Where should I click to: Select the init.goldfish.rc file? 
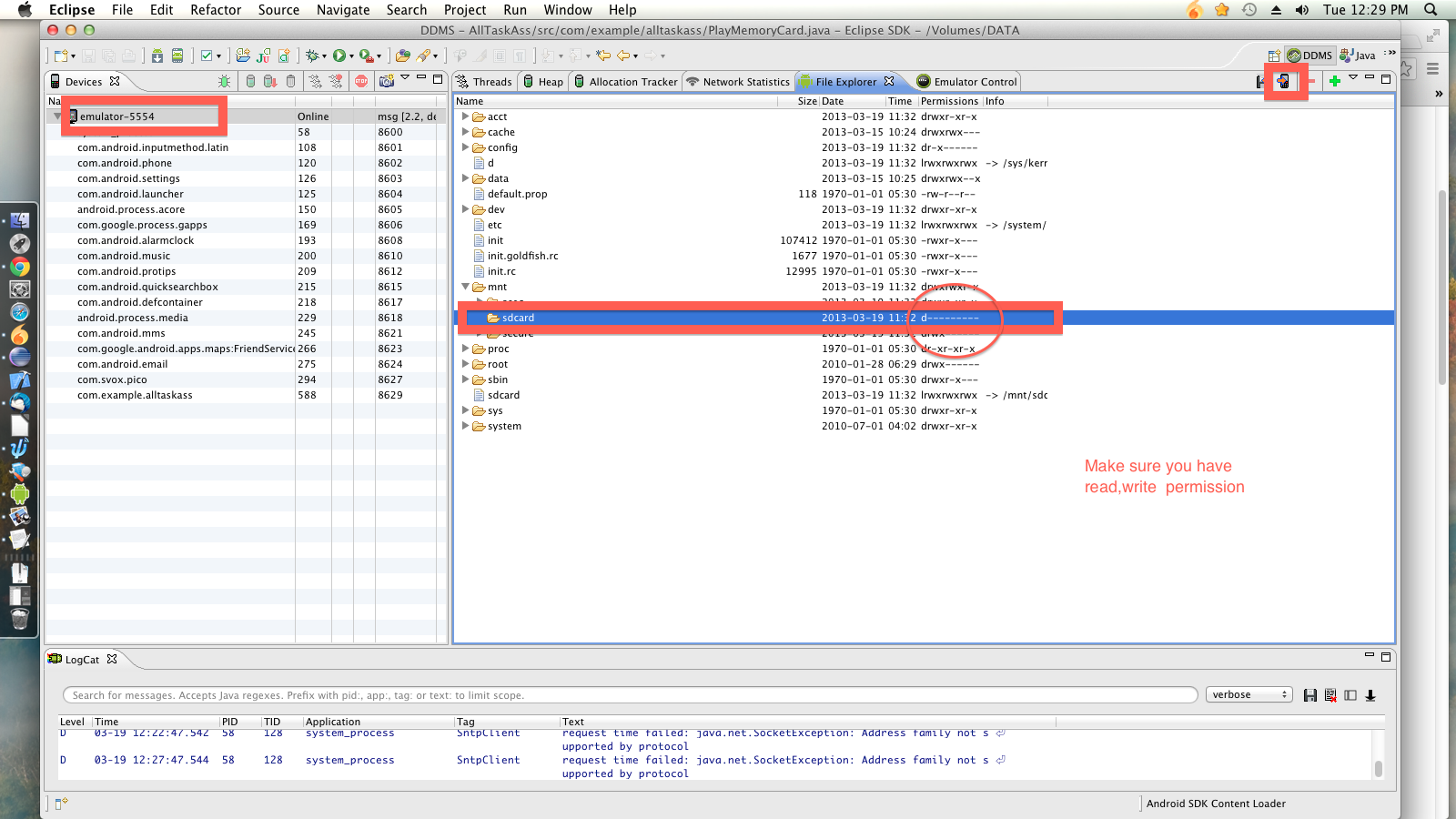click(522, 256)
